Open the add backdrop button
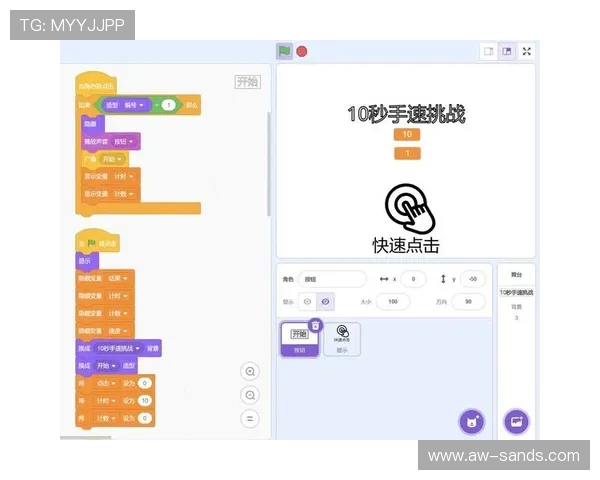The image size is (600, 480). coord(516,422)
